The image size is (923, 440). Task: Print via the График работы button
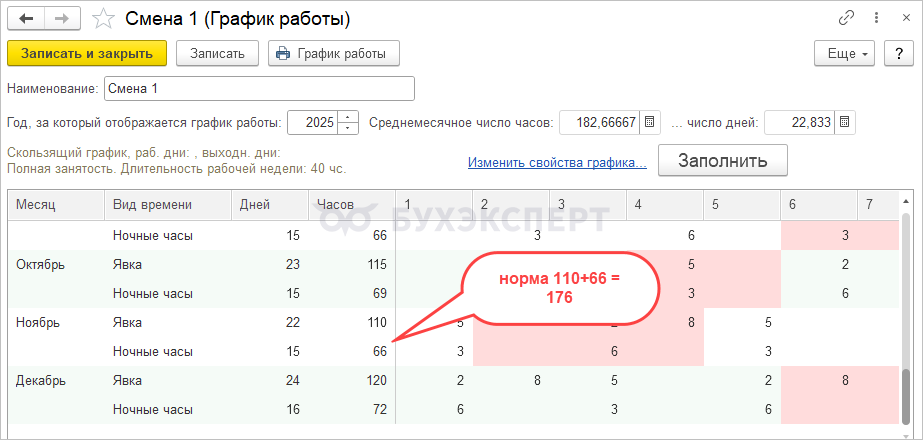(334, 53)
